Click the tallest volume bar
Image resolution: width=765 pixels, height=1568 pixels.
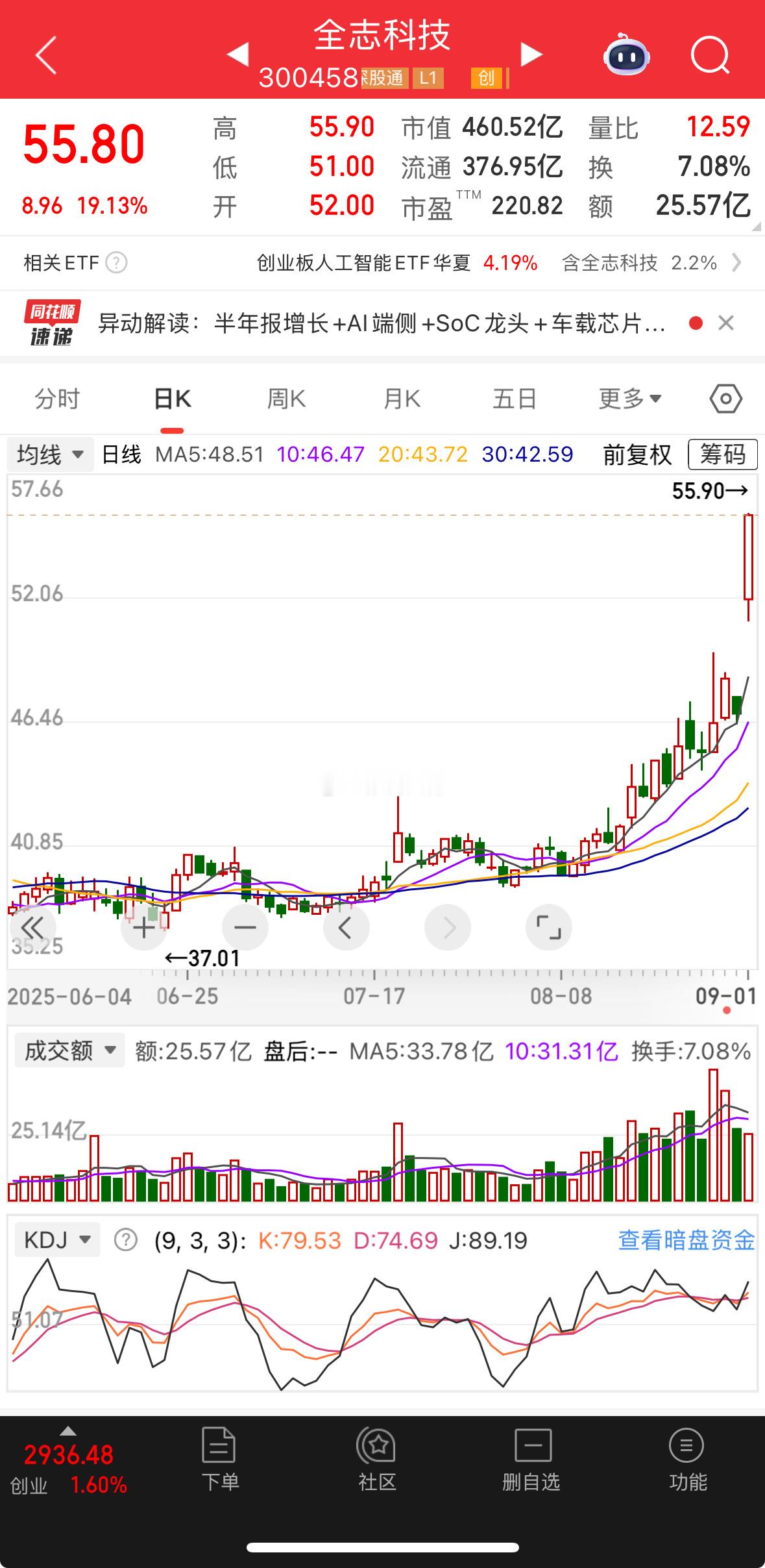pyautogui.click(x=713, y=1135)
